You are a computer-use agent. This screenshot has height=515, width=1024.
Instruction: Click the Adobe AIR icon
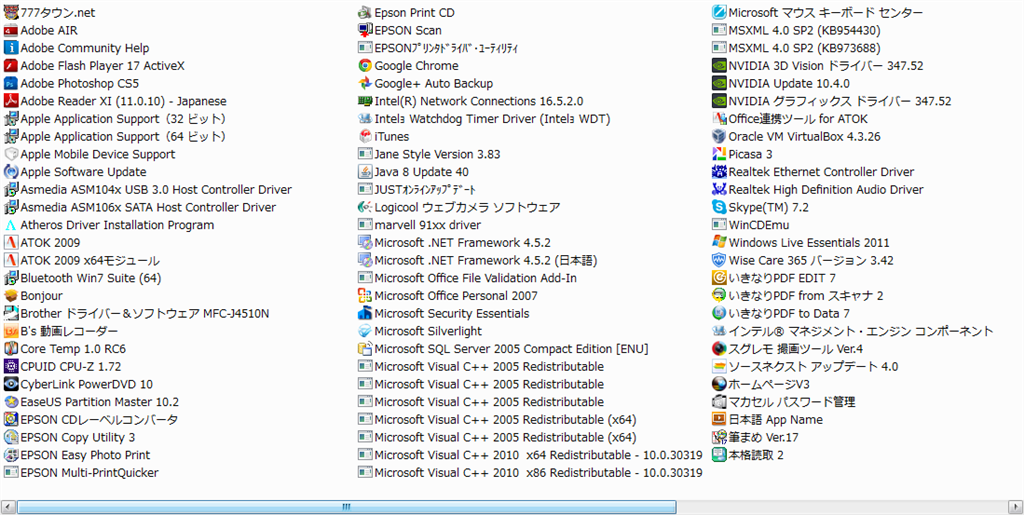tap(10, 30)
